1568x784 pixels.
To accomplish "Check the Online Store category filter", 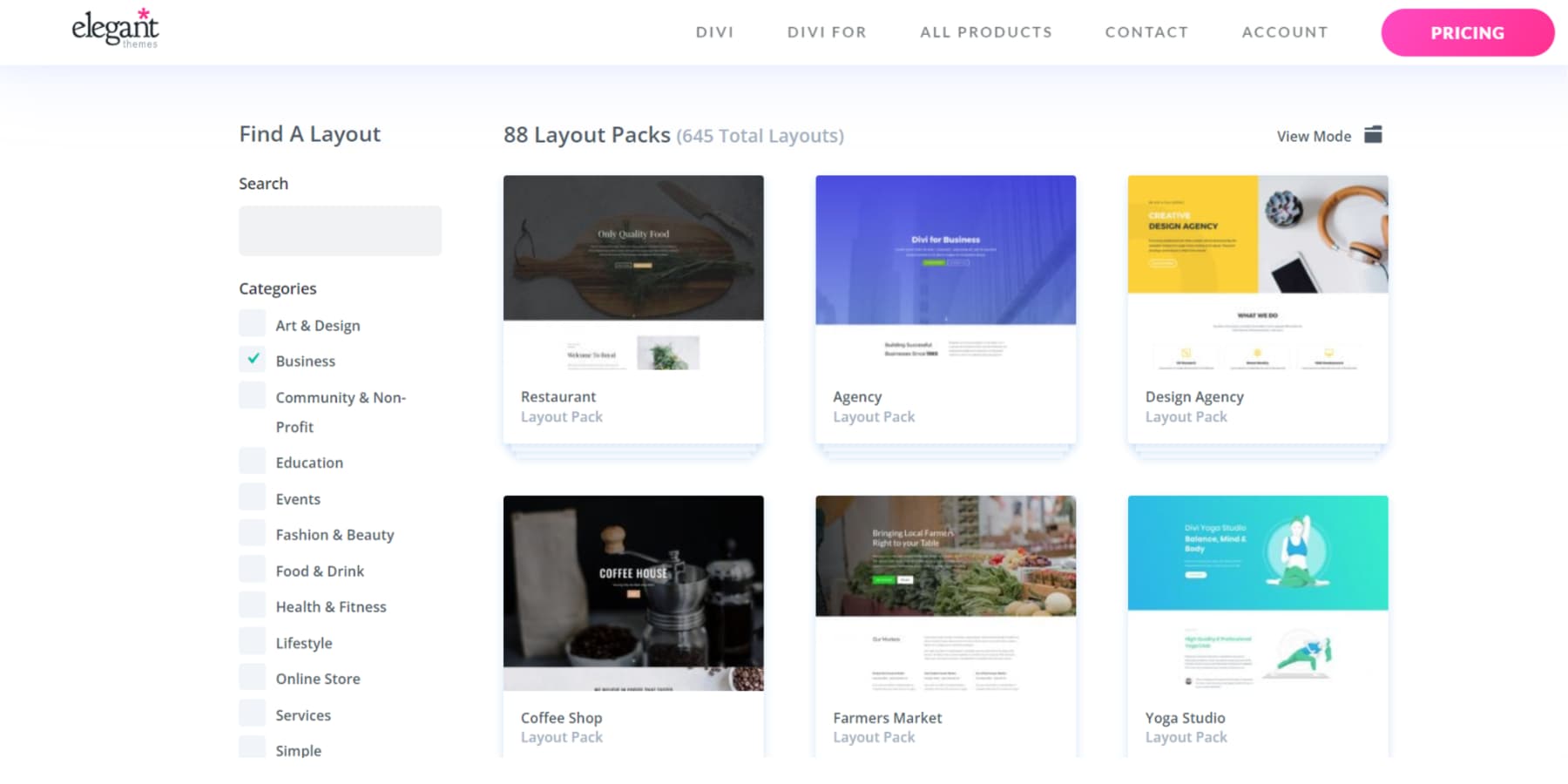I will pos(251,677).
